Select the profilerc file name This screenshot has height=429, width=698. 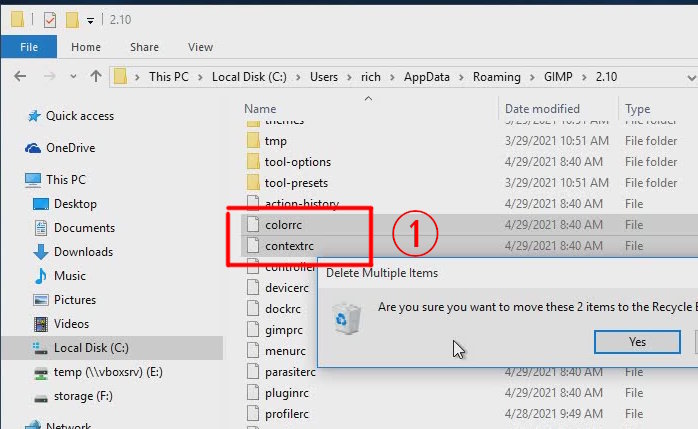click(287, 414)
